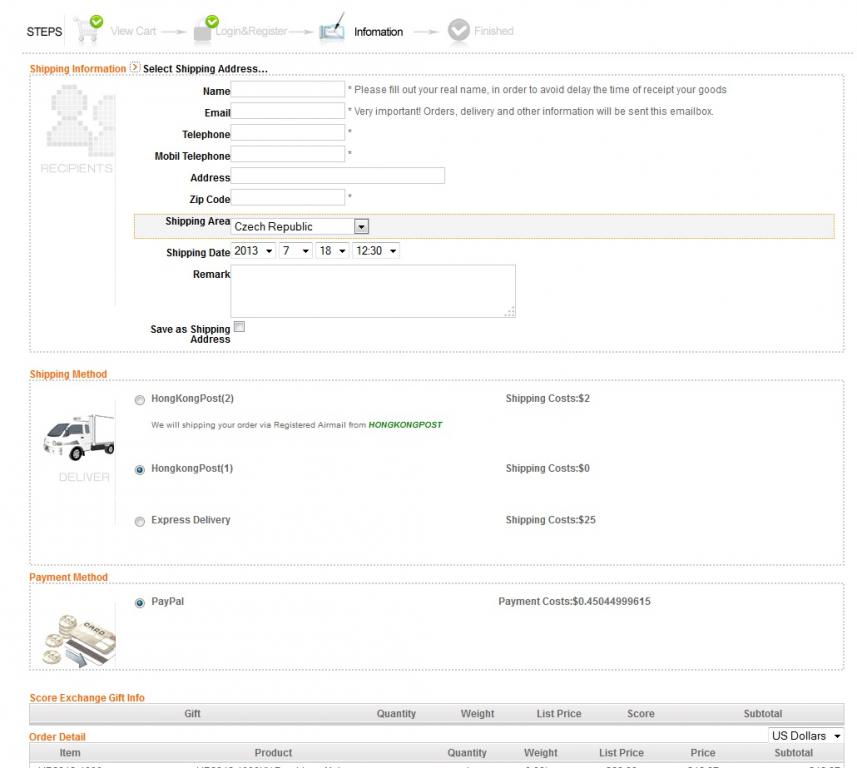Expand the US Dollars currency selector

pyautogui.click(x=805, y=736)
